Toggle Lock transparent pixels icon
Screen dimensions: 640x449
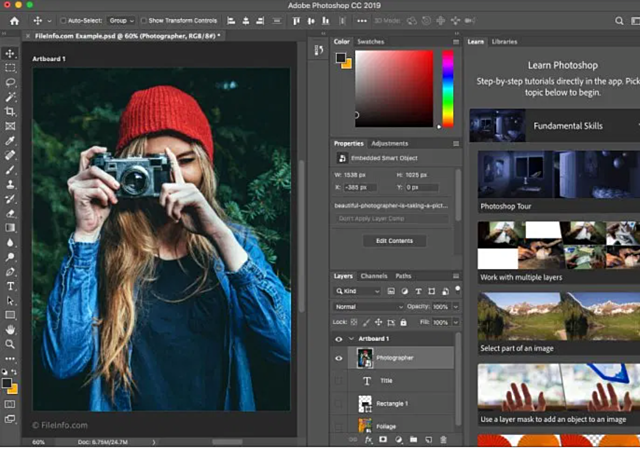point(354,322)
